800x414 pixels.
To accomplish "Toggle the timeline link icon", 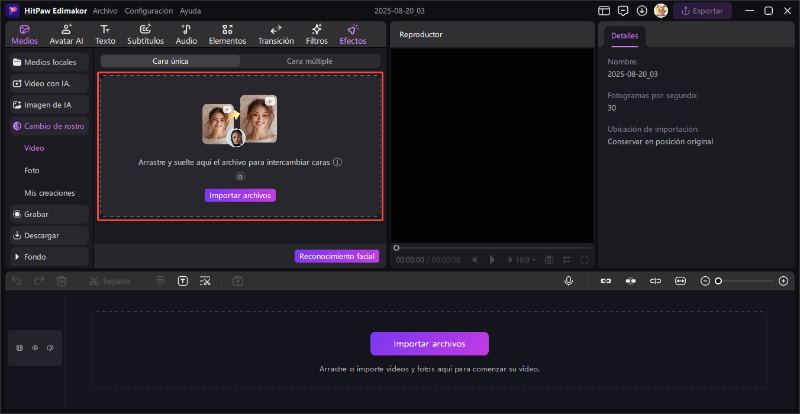I will point(606,281).
